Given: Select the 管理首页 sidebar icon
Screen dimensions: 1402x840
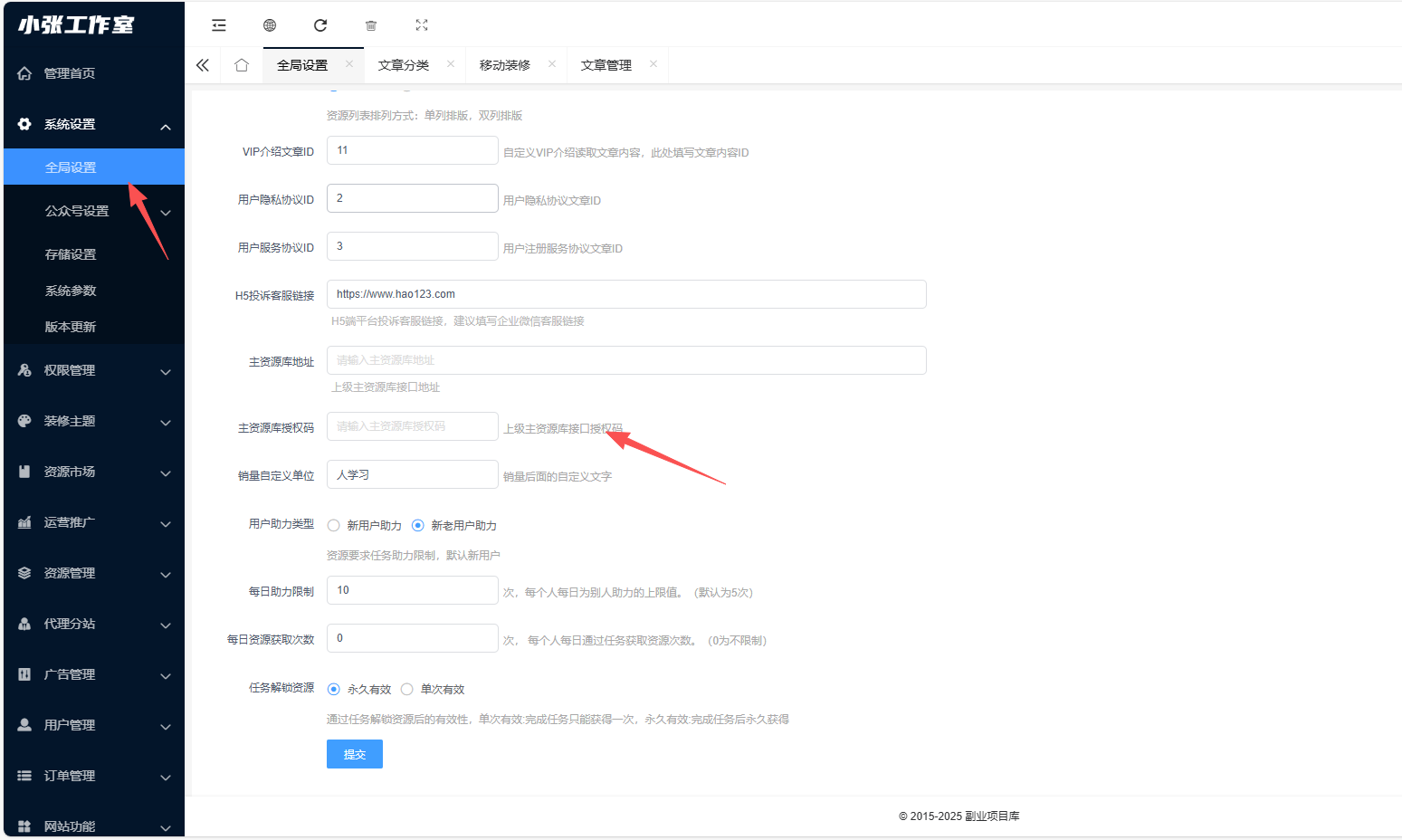Looking at the screenshot, I should point(24,72).
